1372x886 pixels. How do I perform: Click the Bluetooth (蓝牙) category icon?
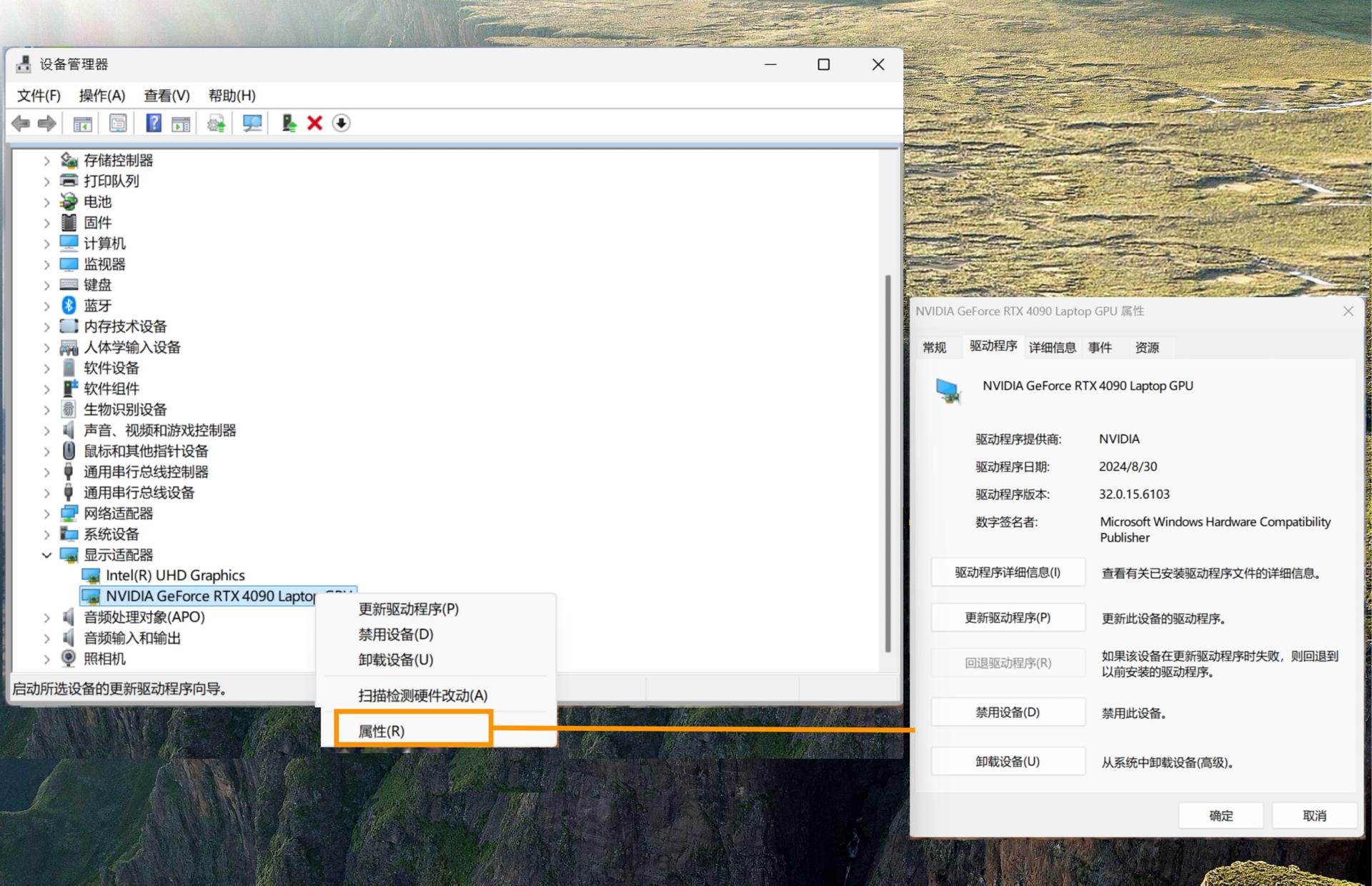click(69, 306)
